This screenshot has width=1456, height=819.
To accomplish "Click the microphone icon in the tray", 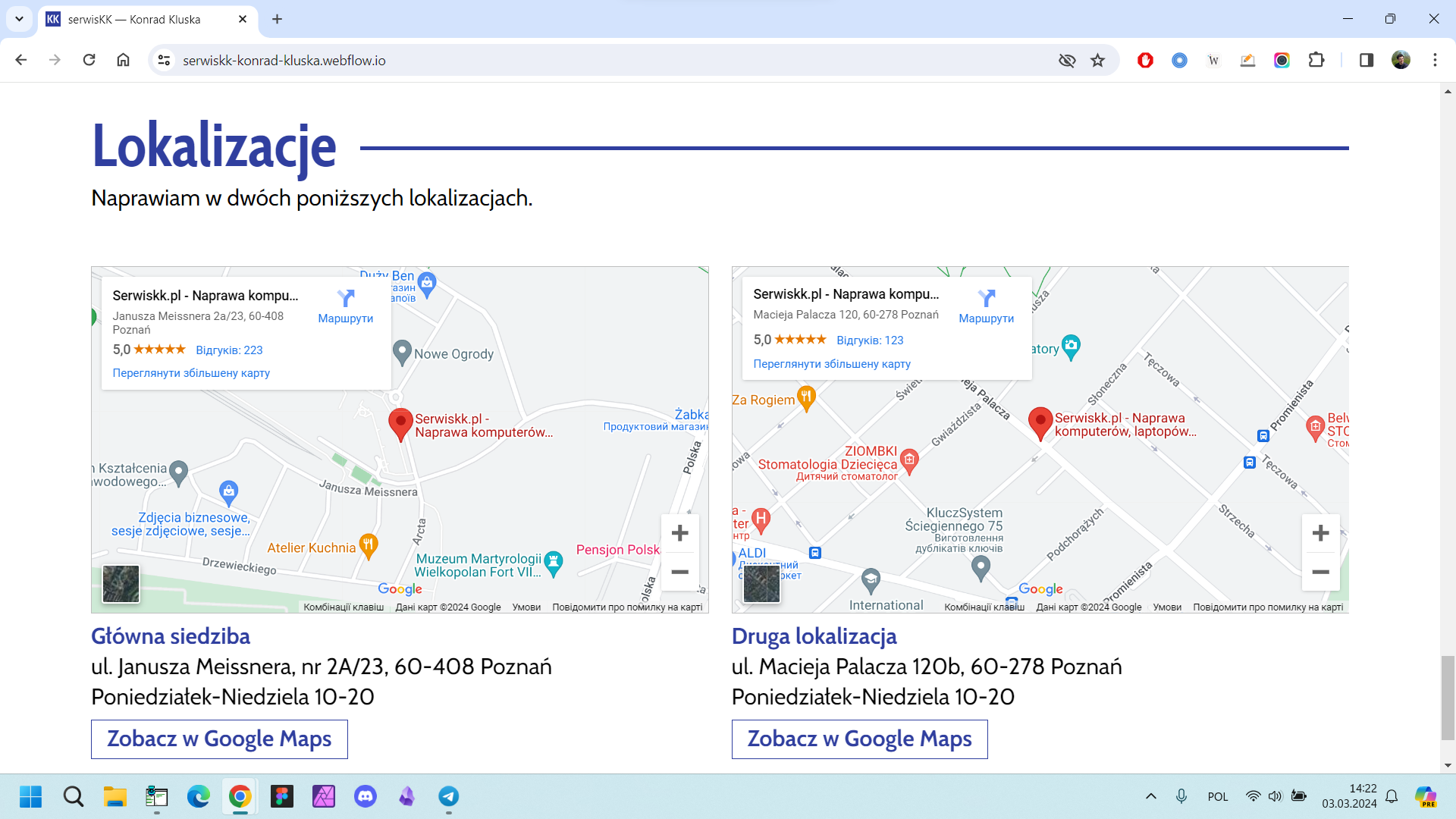I will (x=1181, y=796).
